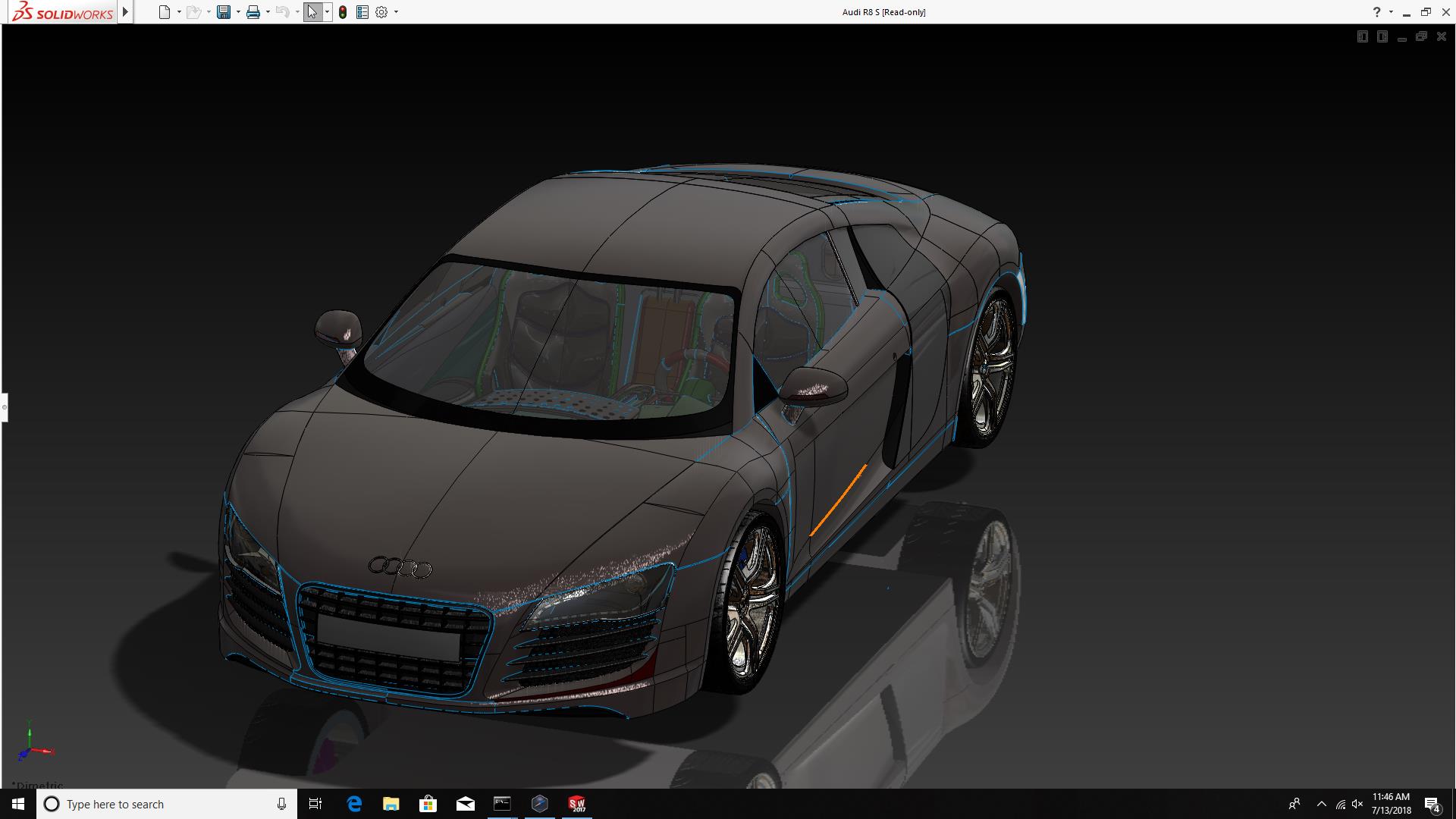Click the New document icon
Image resolution: width=1456 pixels, height=819 pixels.
(x=164, y=12)
